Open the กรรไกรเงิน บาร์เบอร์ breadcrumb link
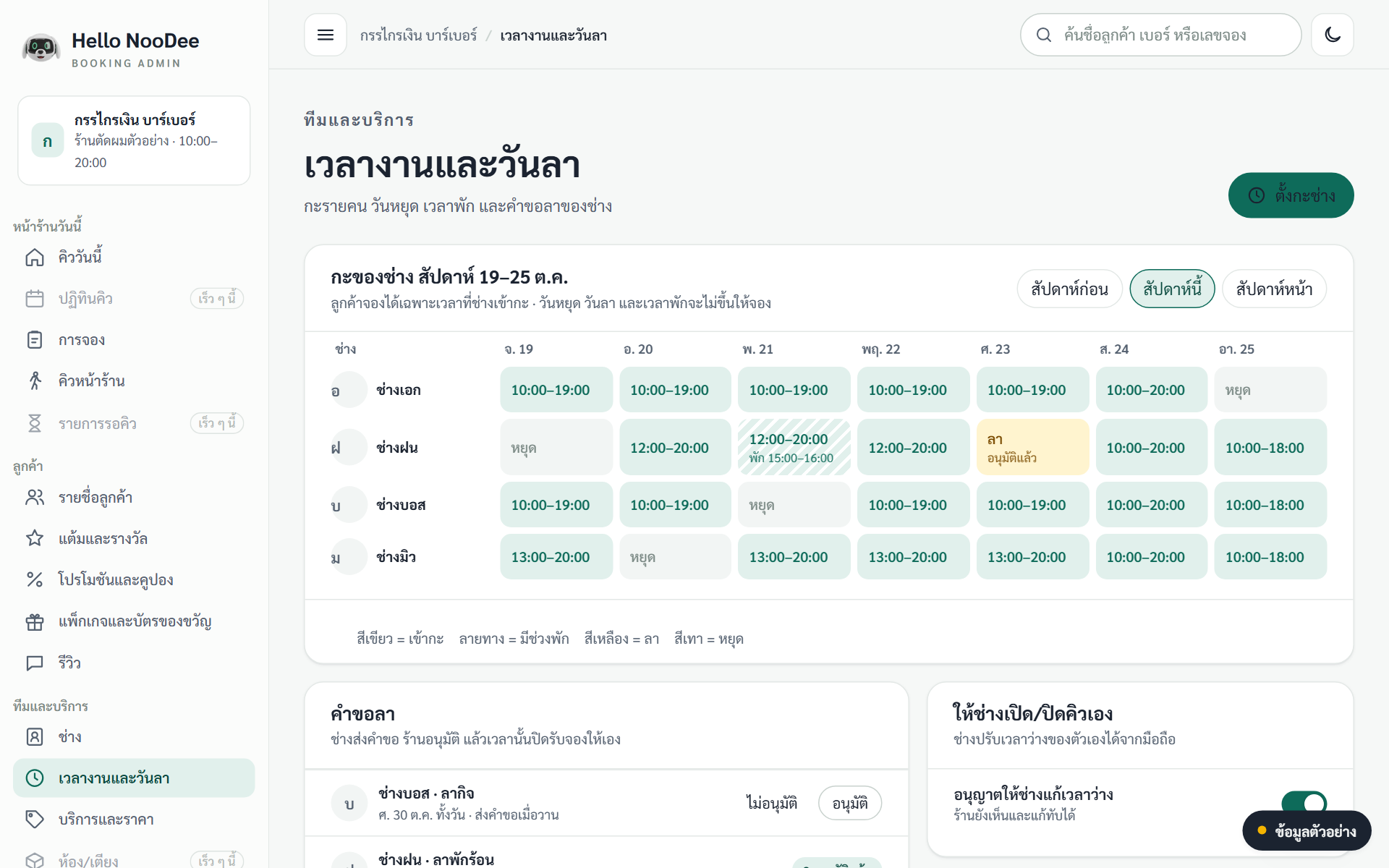Viewport: 1389px width, 868px height. tap(419, 35)
